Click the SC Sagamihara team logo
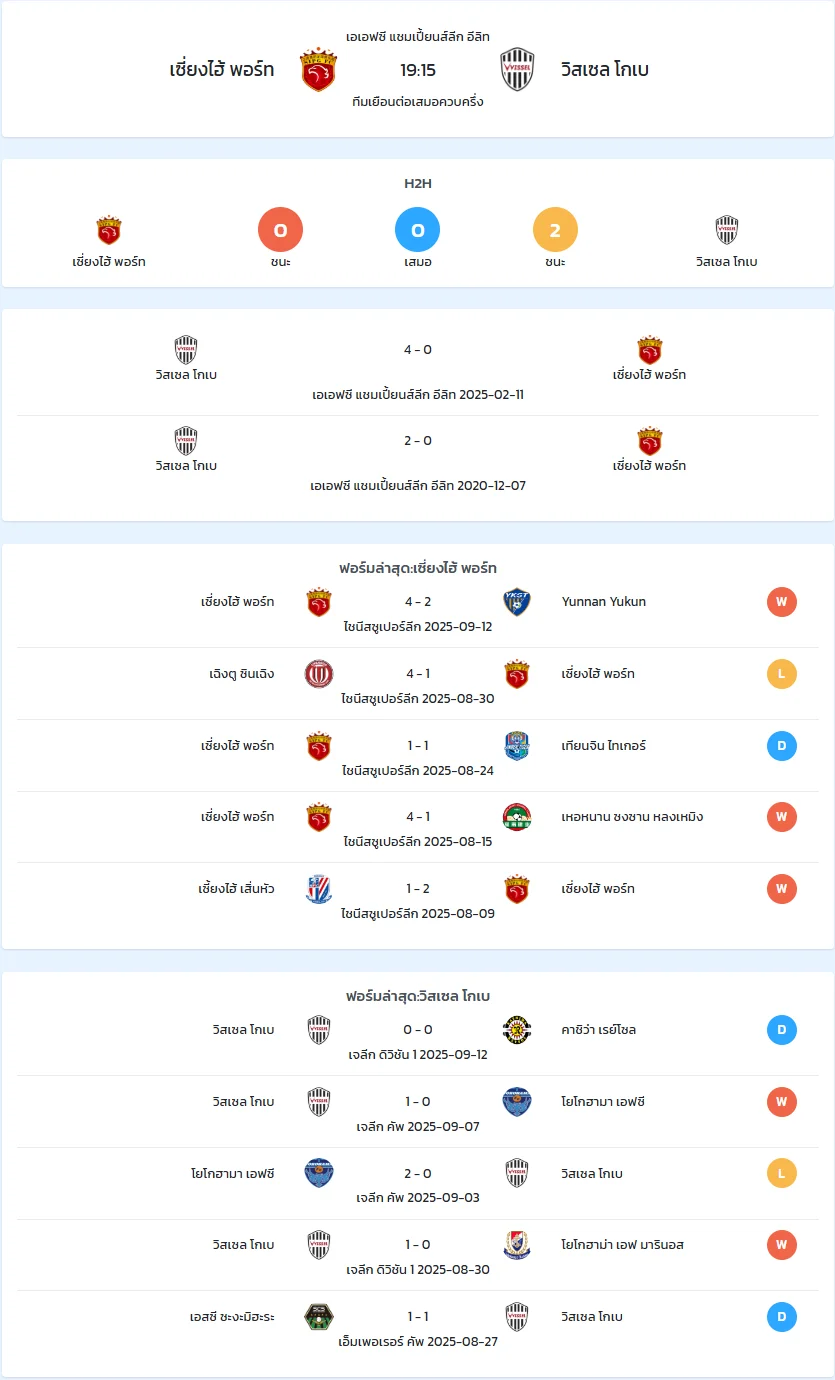Image resolution: width=835 pixels, height=1380 pixels. coord(319,1317)
